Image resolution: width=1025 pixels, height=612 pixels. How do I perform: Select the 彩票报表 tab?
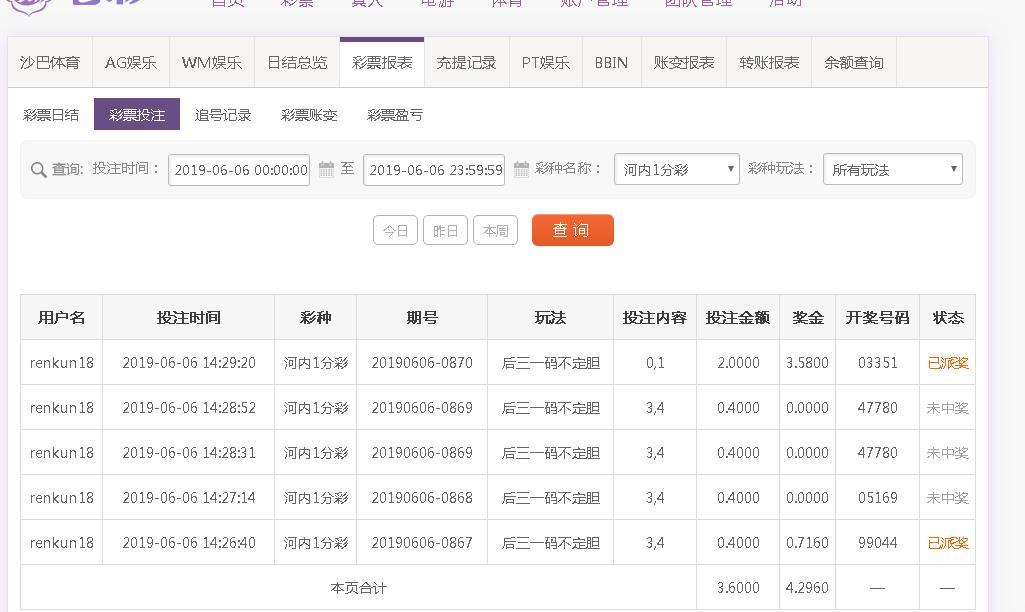[x=382, y=63]
